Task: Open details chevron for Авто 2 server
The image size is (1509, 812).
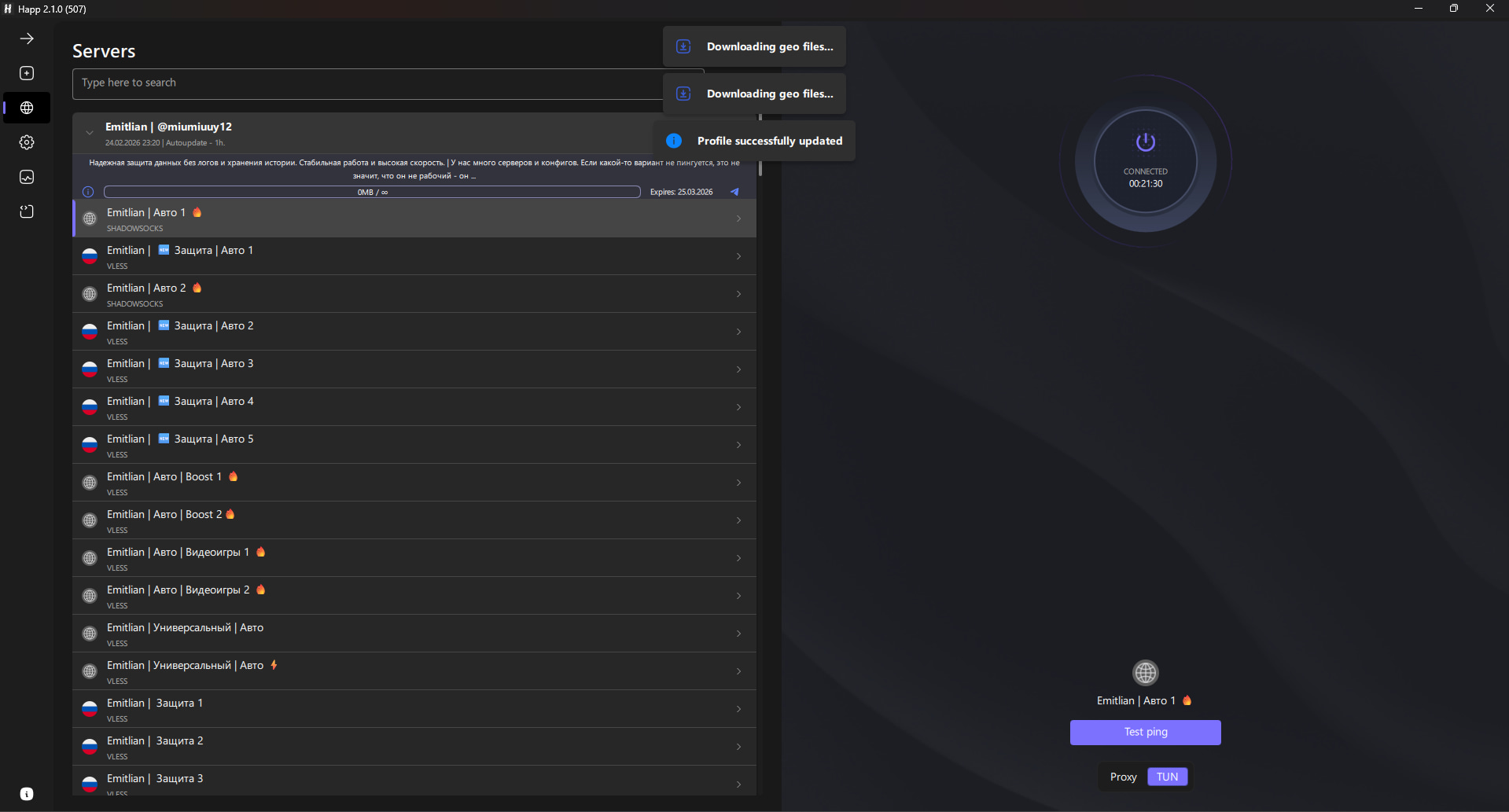Action: click(x=738, y=294)
